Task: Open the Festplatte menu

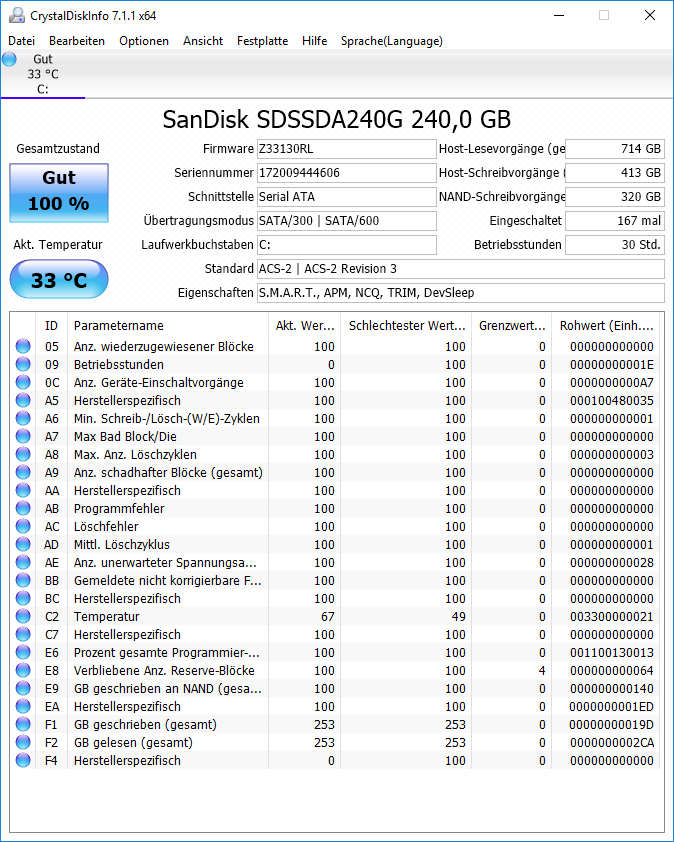Action: click(263, 41)
